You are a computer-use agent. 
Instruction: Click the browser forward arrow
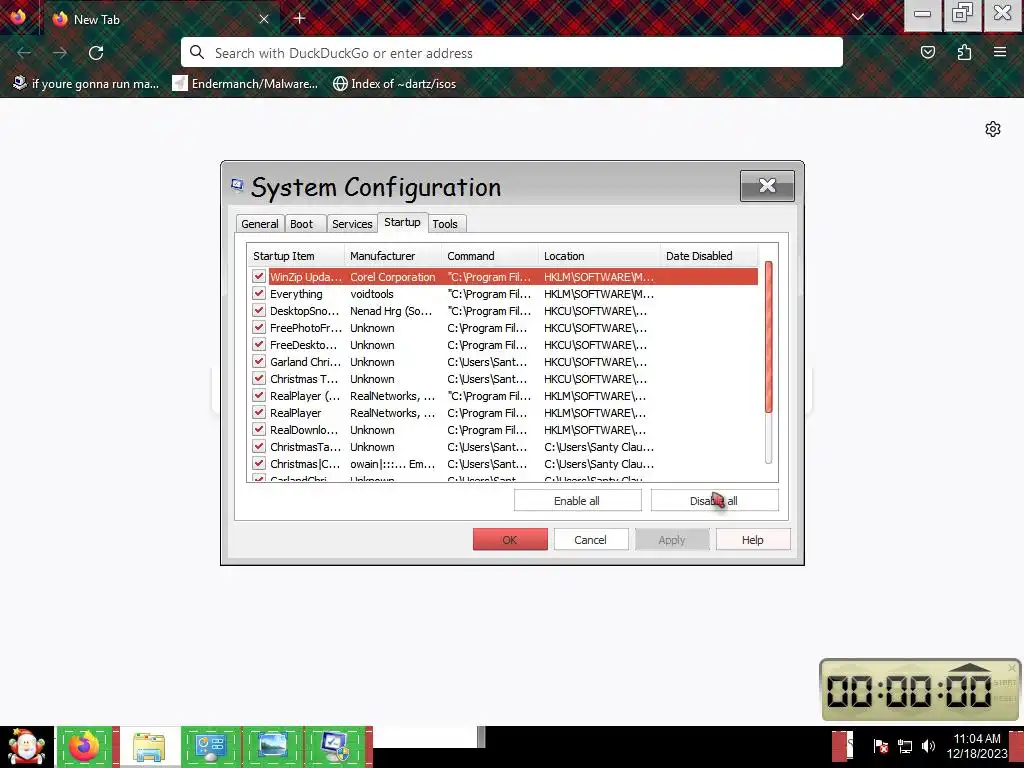click(x=60, y=53)
